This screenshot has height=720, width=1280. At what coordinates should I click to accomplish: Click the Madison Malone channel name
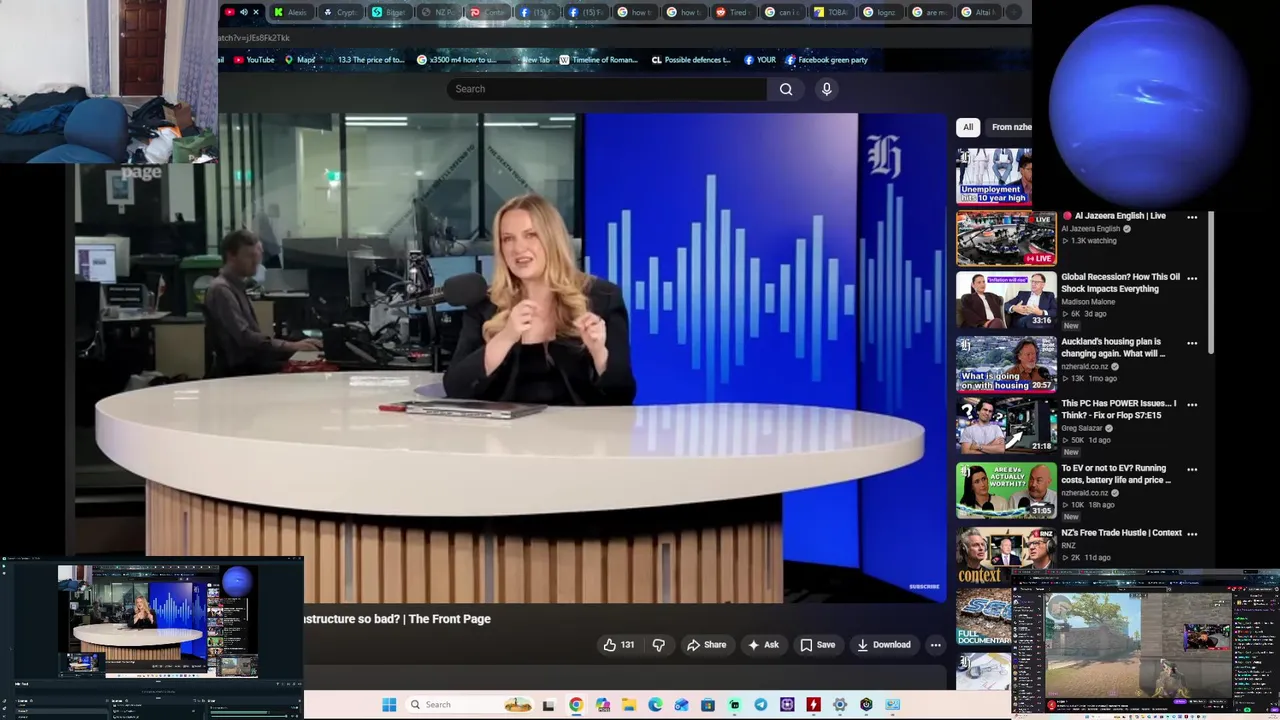(x=1088, y=302)
